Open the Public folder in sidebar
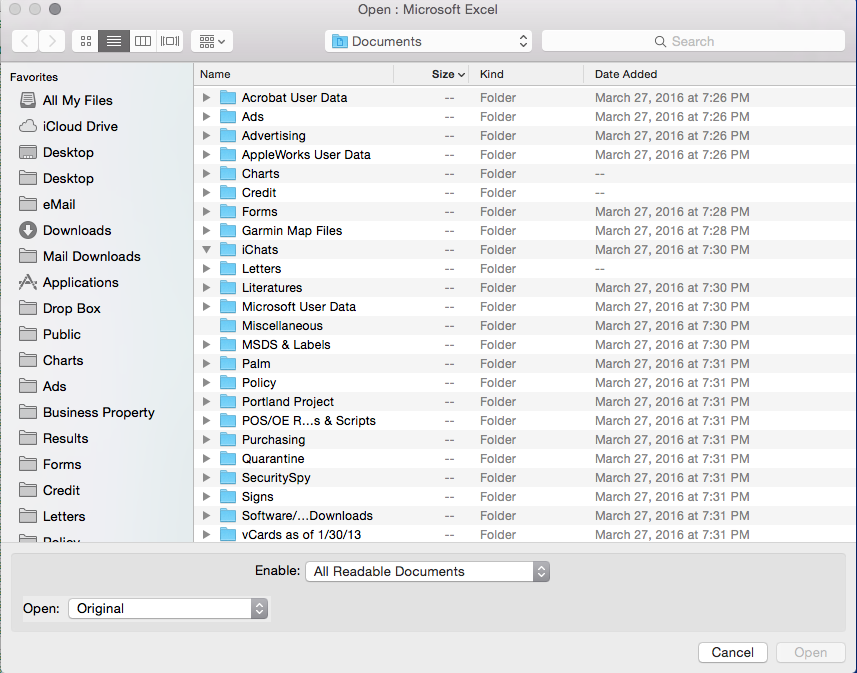The width and height of the screenshot is (857, 673). tap(61, 334)
